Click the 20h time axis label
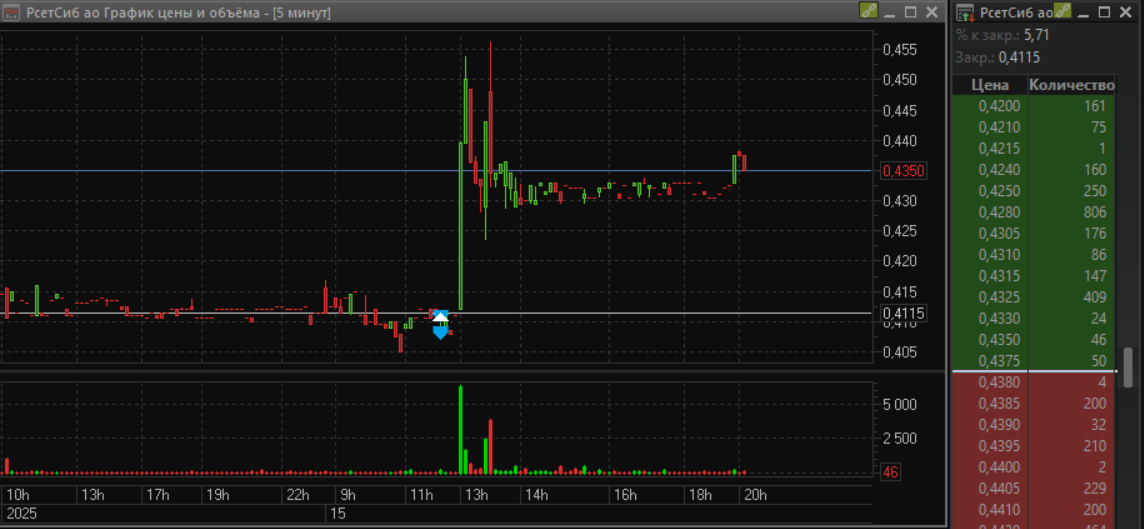This screenshot has height=529, width=1144. (x=754, y=495)
